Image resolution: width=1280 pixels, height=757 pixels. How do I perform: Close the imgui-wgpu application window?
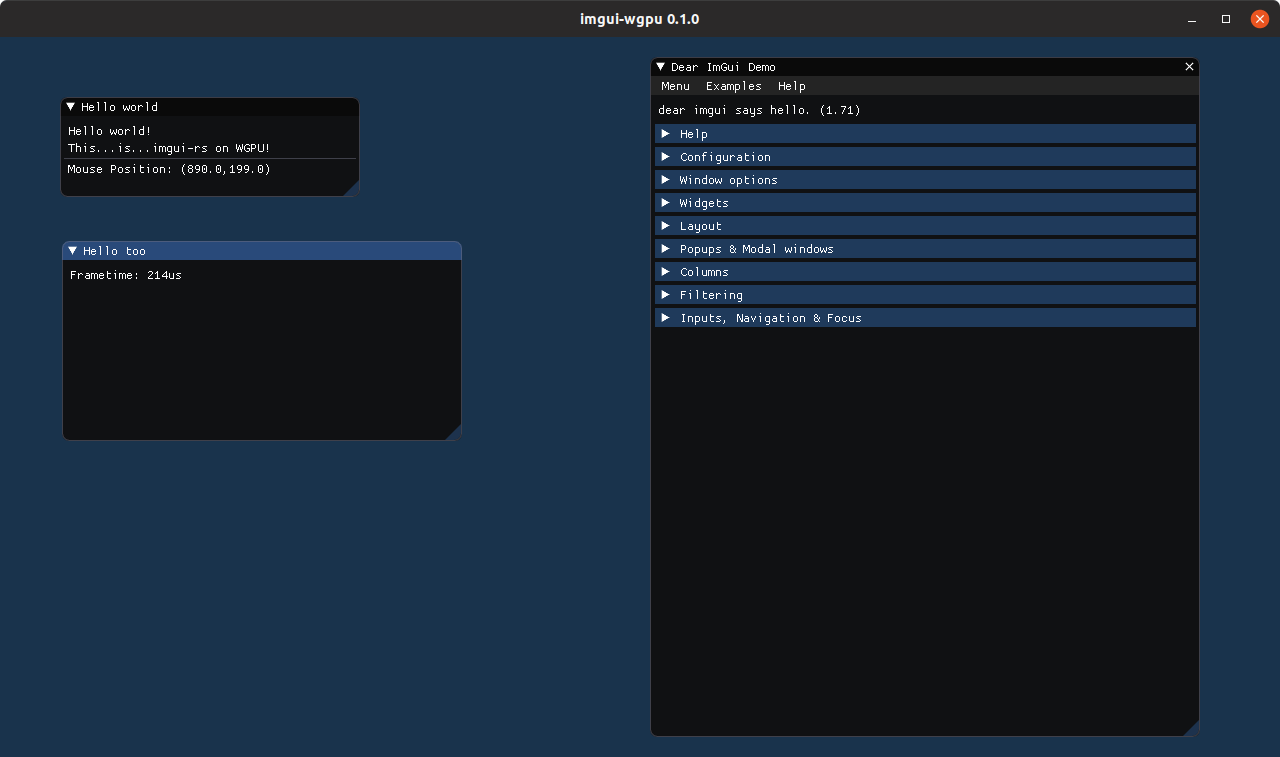[x=1260, y=19]
